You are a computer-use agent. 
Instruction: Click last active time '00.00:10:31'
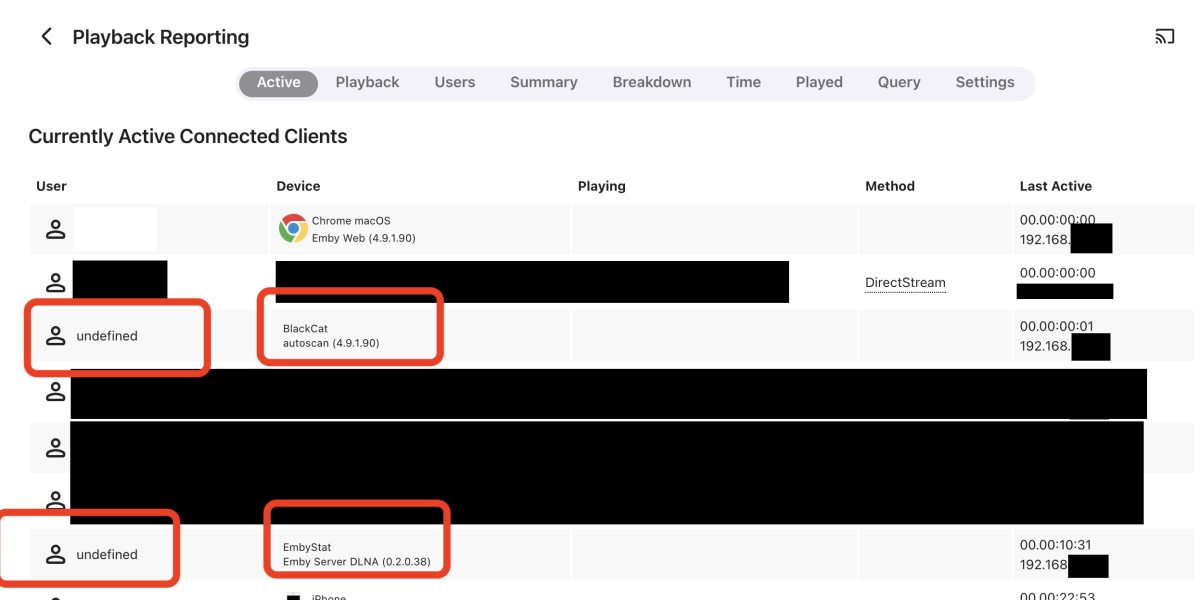coord(1057,545)
